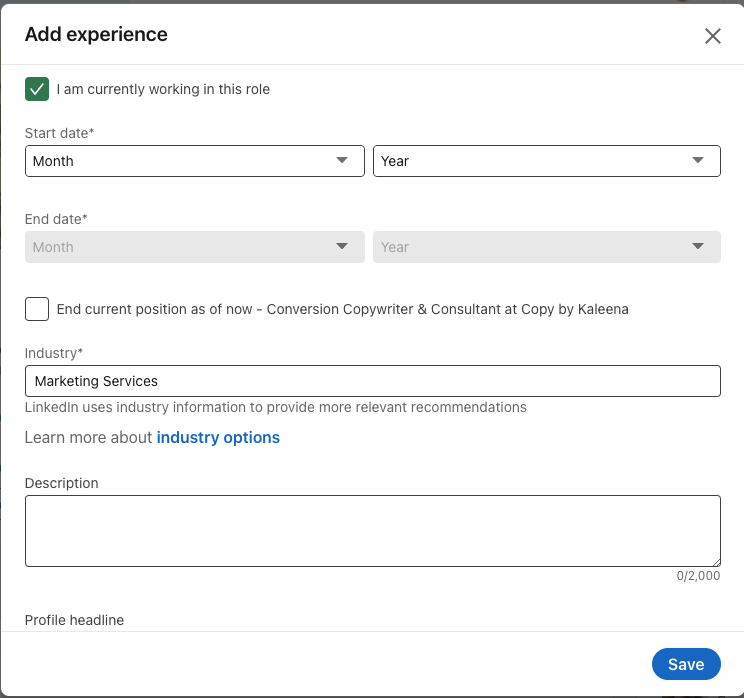This screenshot has width=744, height=698.
Task: Open the Start date Month dropdown
Action: (195, 161)
